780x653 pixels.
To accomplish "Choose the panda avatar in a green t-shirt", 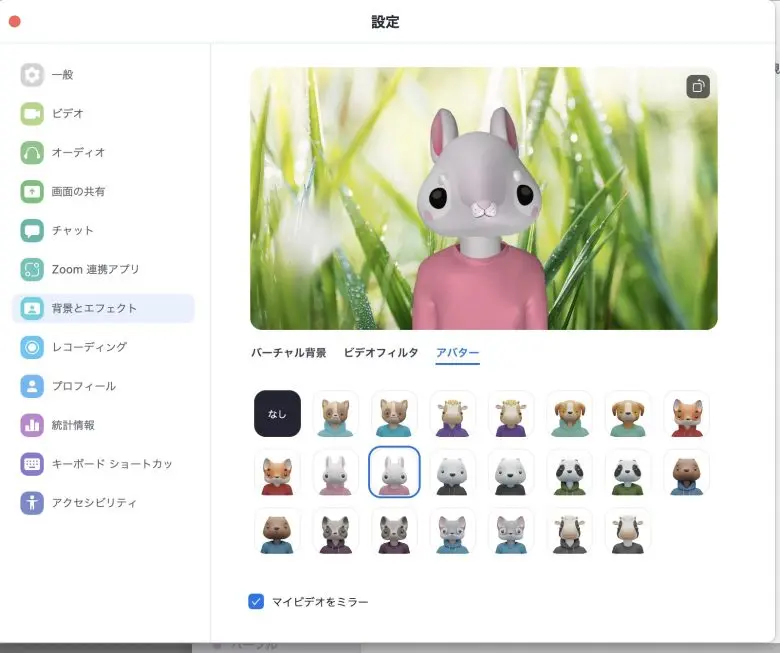I will pos(628,472).
